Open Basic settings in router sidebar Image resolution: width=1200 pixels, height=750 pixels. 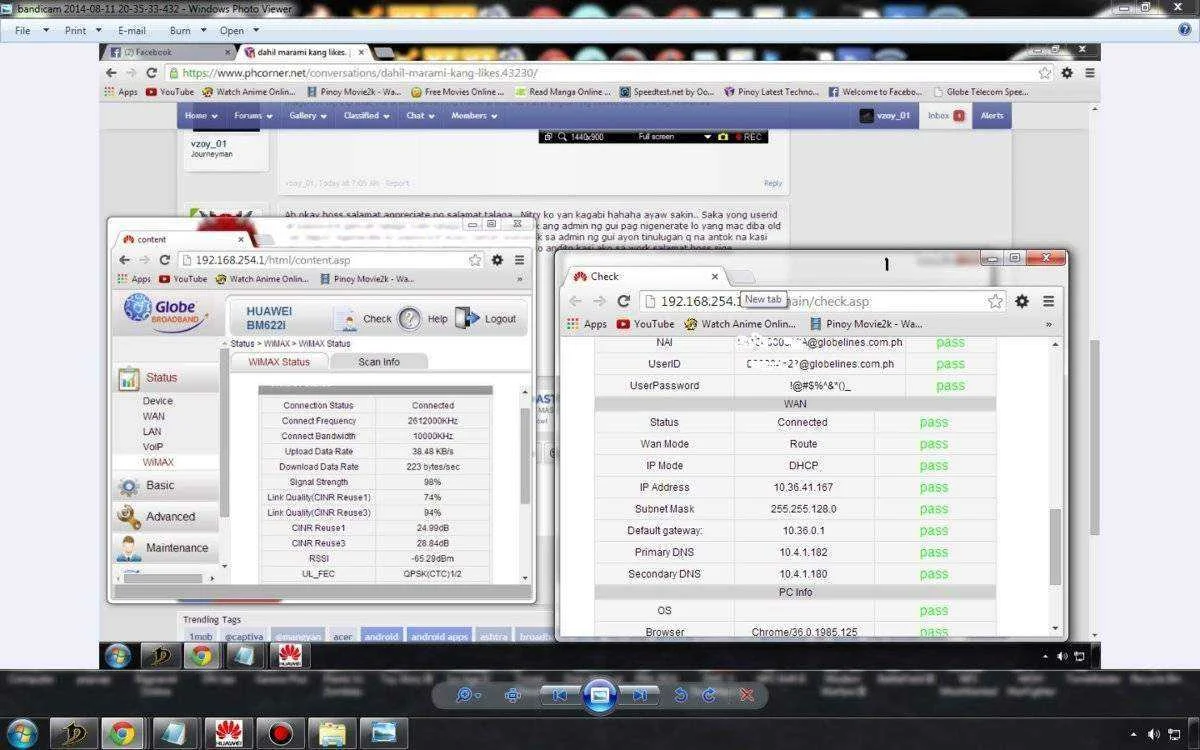point(165,486)
